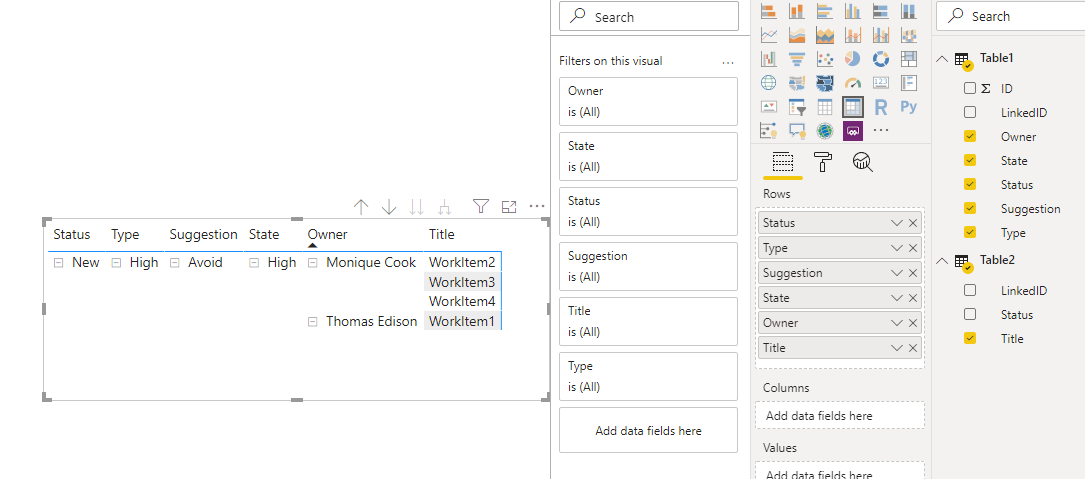Select the Scatter chart visual
1085x479 pixels.
825,59
